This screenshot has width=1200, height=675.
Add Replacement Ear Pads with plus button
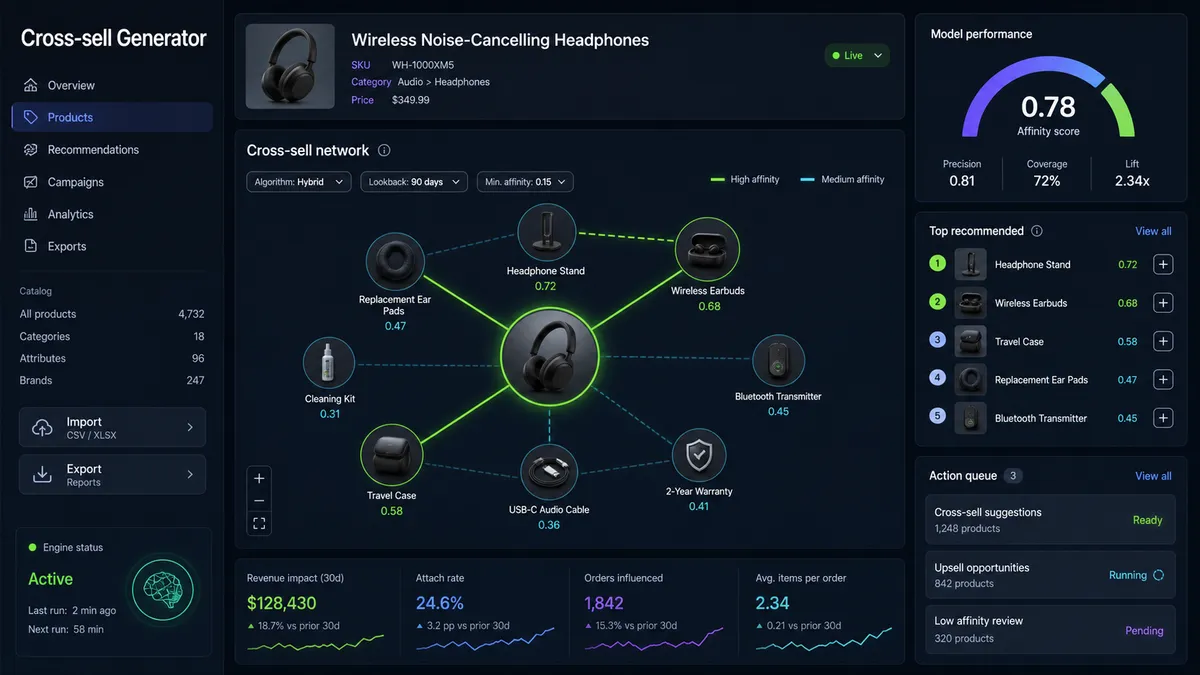(1163, 379)
